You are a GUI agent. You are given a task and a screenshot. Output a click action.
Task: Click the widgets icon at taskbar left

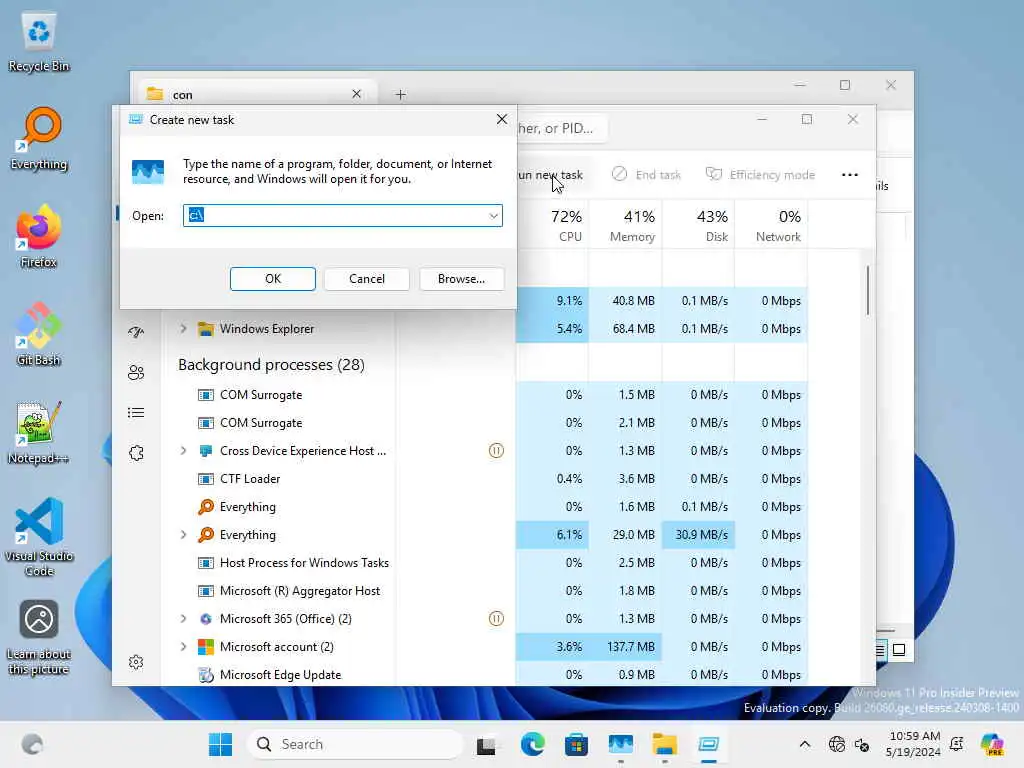(x=32, y=744)
